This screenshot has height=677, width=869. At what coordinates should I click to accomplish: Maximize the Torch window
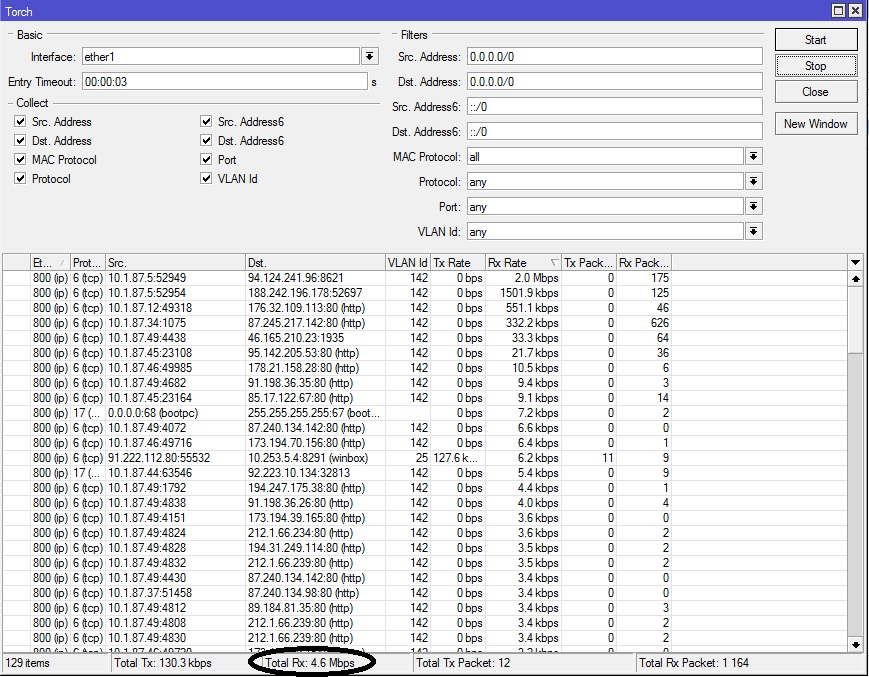coord(839,11)
